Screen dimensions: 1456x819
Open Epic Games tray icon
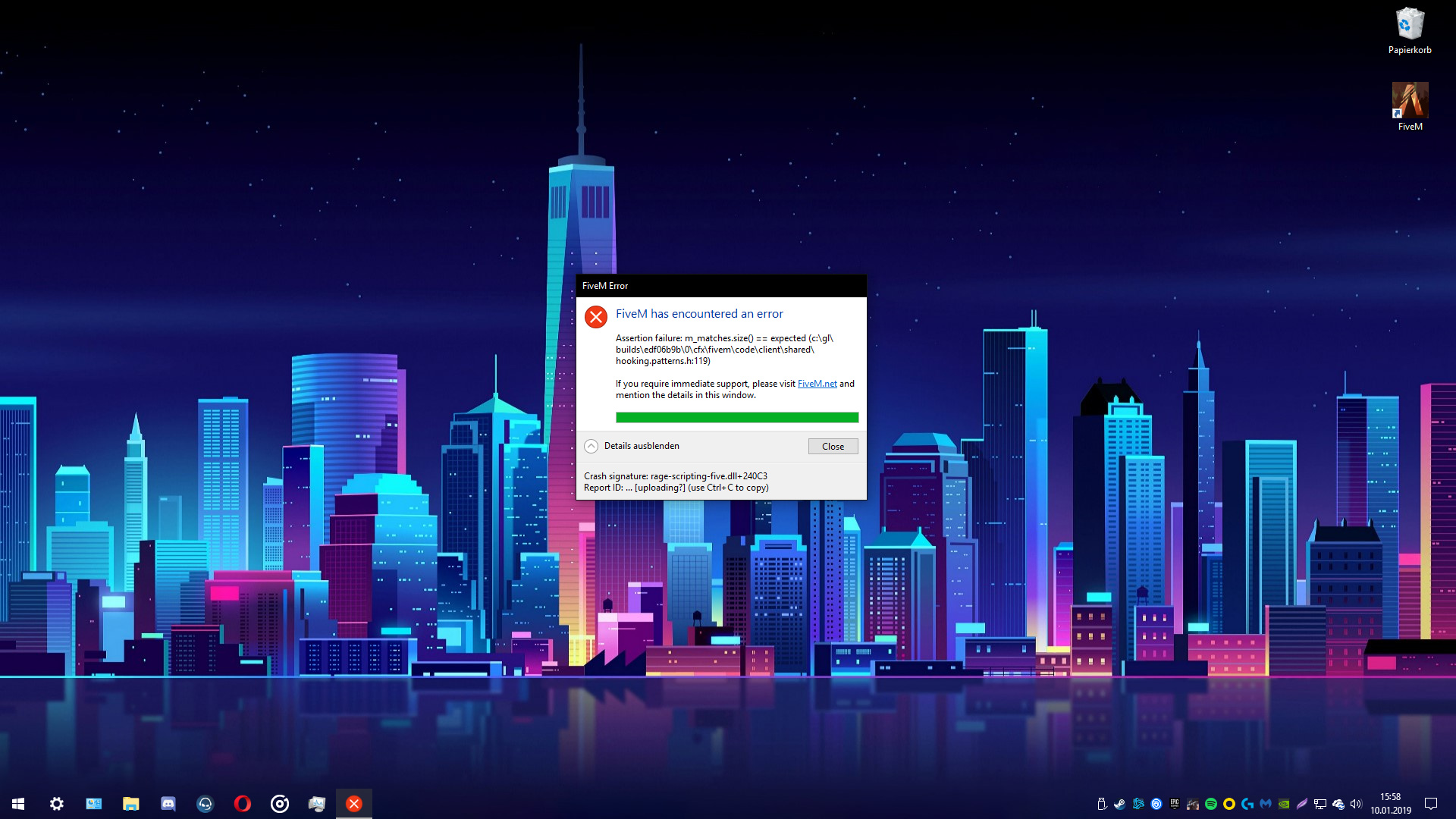tap(1175, 804)
